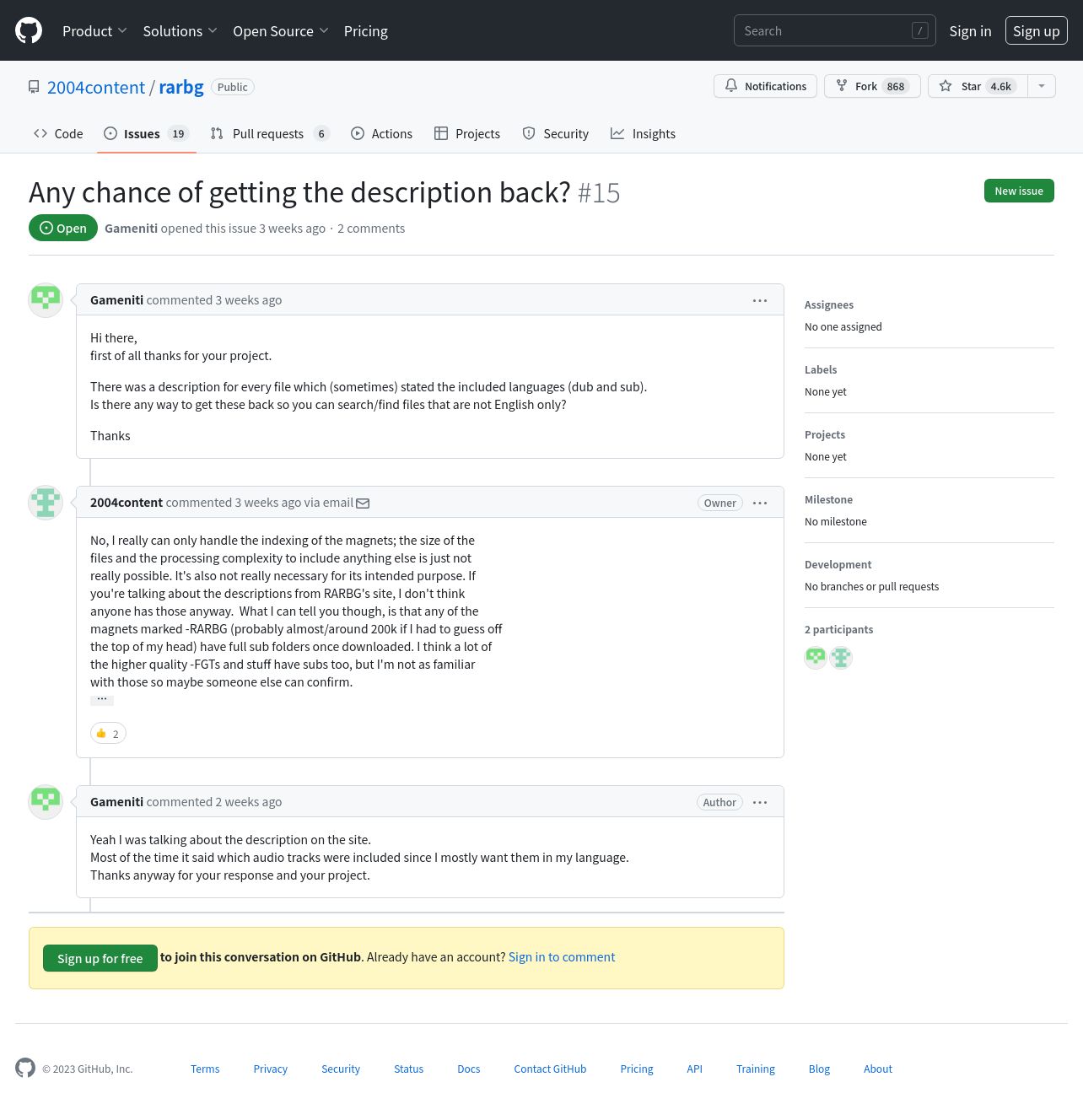Switch to the Security tab

[555, 133]
